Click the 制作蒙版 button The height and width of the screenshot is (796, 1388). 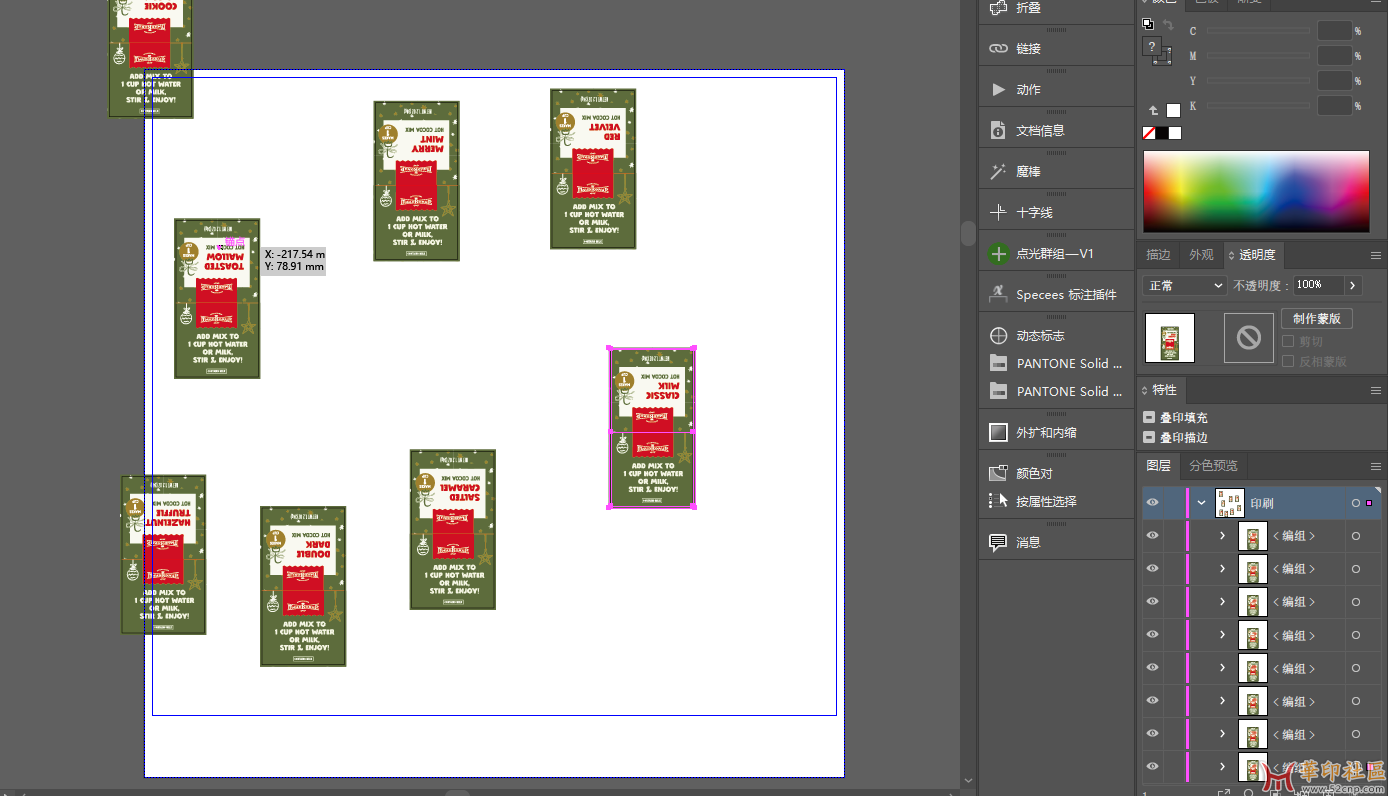coord(1317,318)
